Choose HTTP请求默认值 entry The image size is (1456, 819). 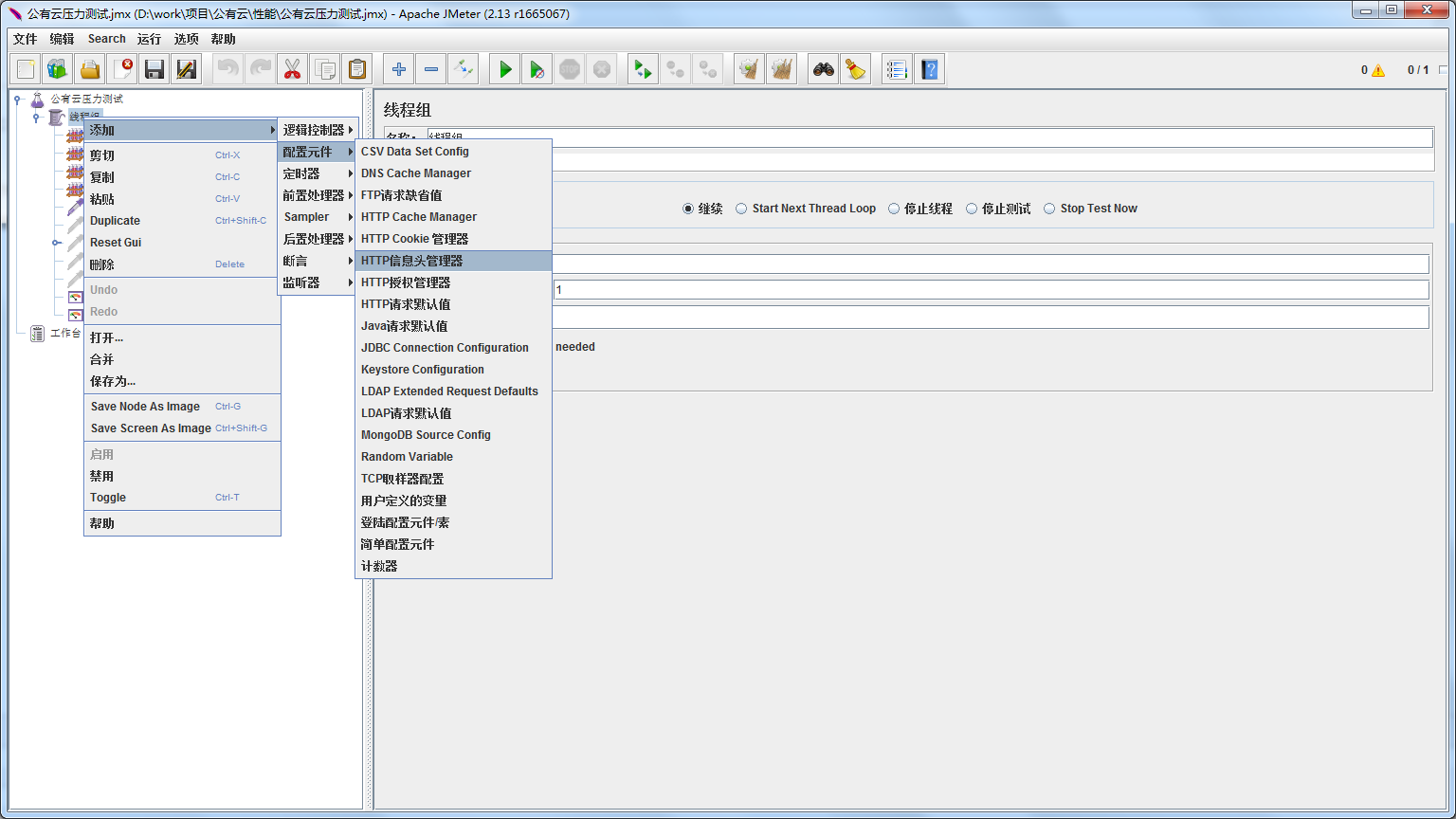pos(453,304)
